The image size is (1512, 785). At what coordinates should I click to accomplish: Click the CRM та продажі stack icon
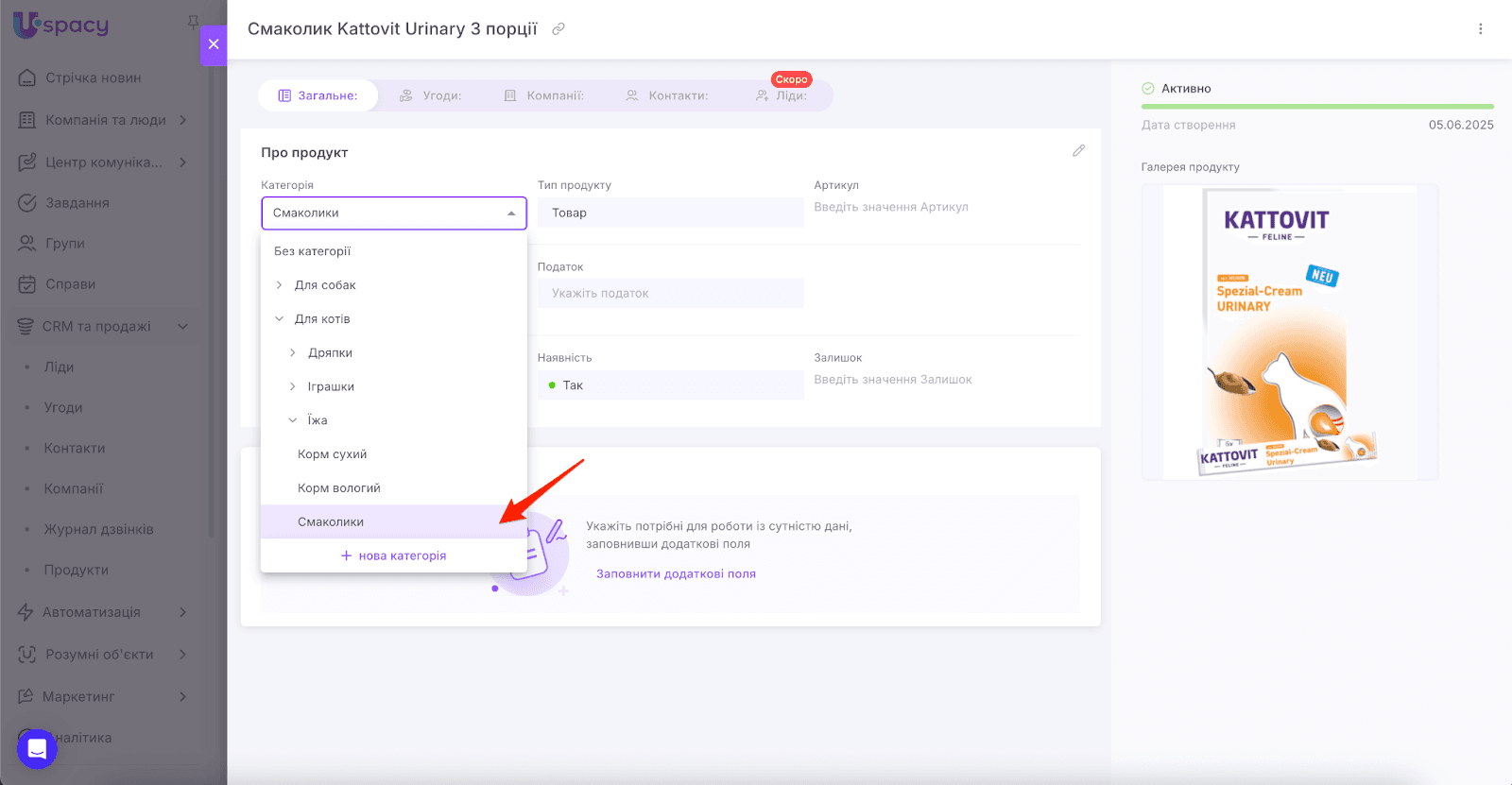pyautogui.click(x=26, y=327)
